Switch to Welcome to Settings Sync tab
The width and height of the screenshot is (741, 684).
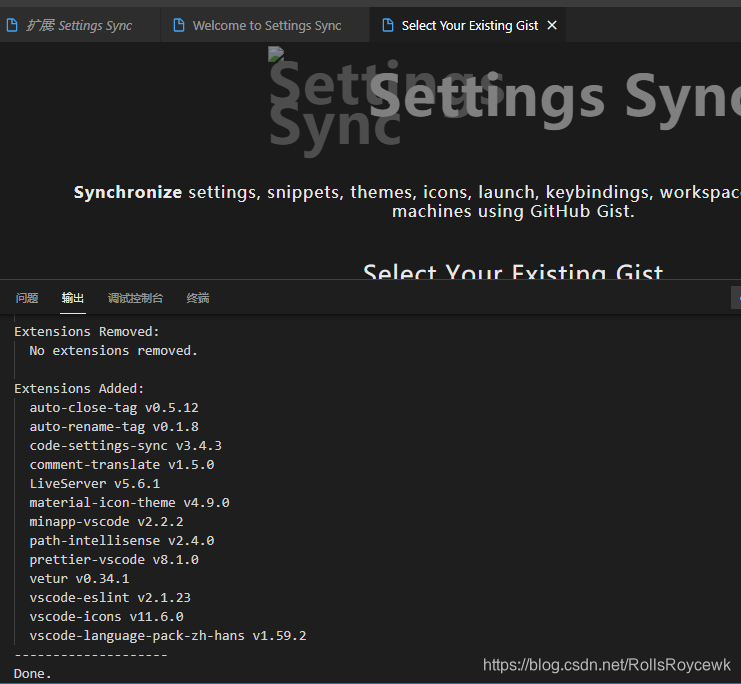click(266, 25)
